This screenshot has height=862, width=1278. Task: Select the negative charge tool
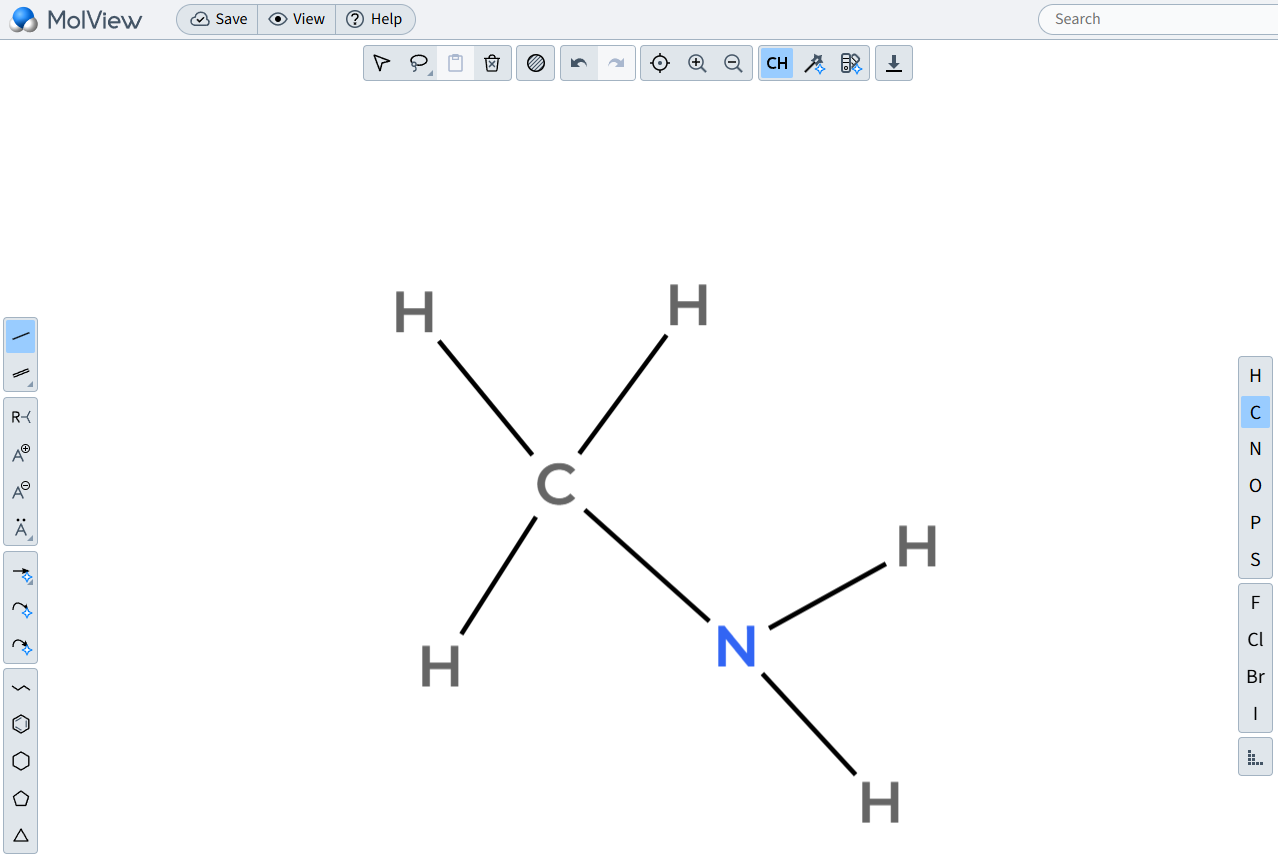coord(21,490)
